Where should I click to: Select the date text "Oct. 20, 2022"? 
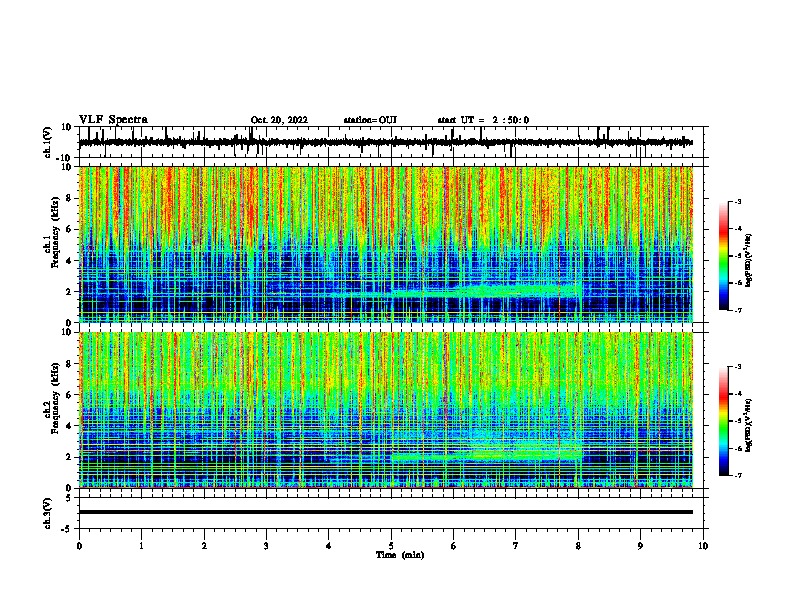279,120
